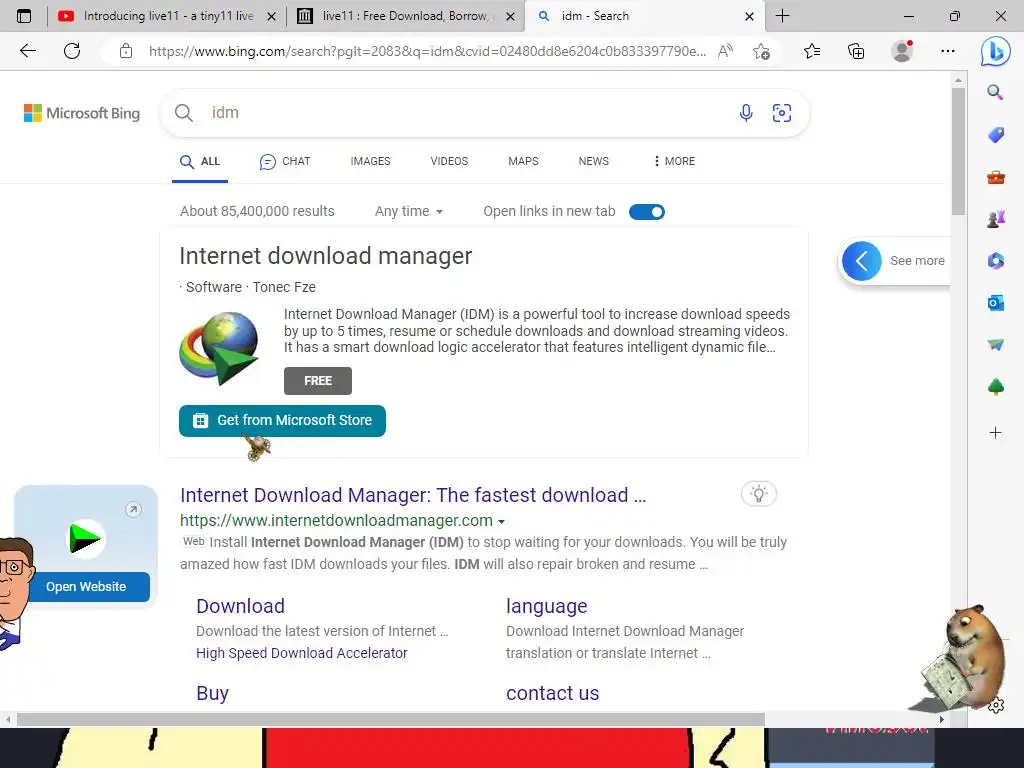Click the Open Website button

click(x=86, y=586)
